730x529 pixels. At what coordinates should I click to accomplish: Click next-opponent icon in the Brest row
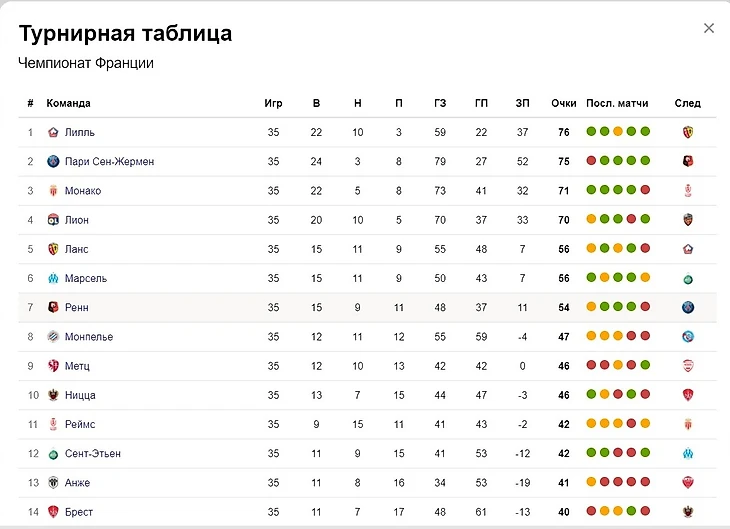coord(687,512)
